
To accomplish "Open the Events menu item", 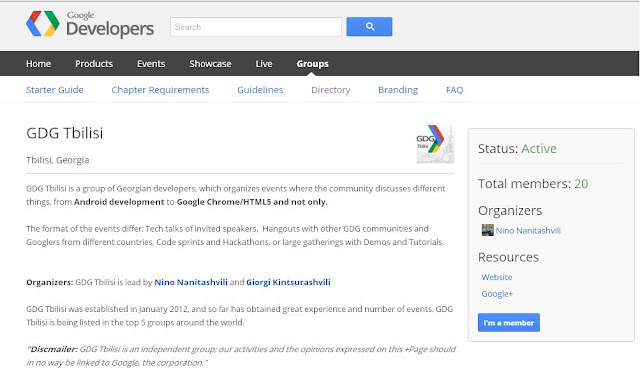I will pyautogui.click(x=151, y=64).
